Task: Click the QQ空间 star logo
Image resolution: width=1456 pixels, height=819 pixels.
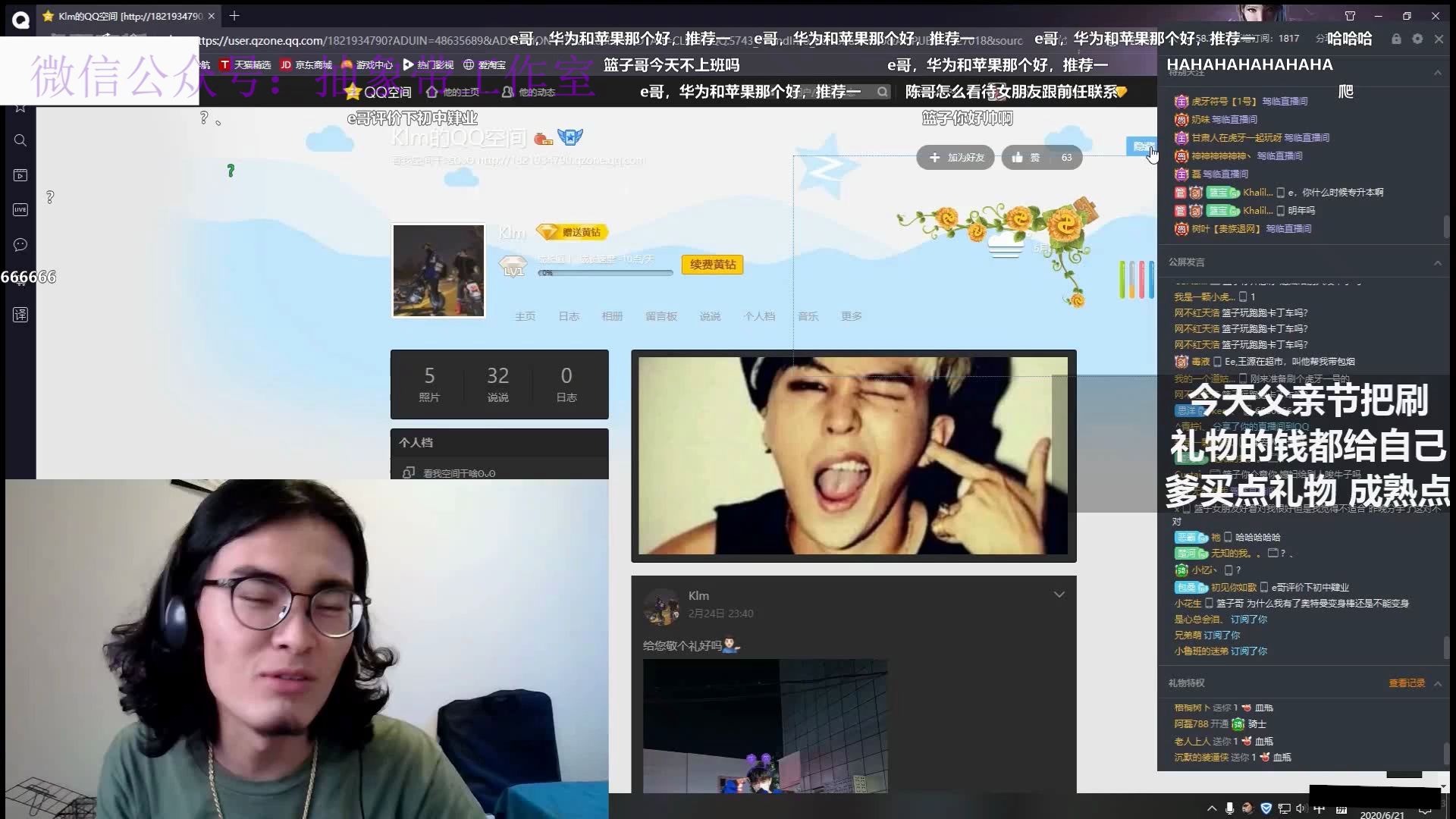Action: click(378, 92)
